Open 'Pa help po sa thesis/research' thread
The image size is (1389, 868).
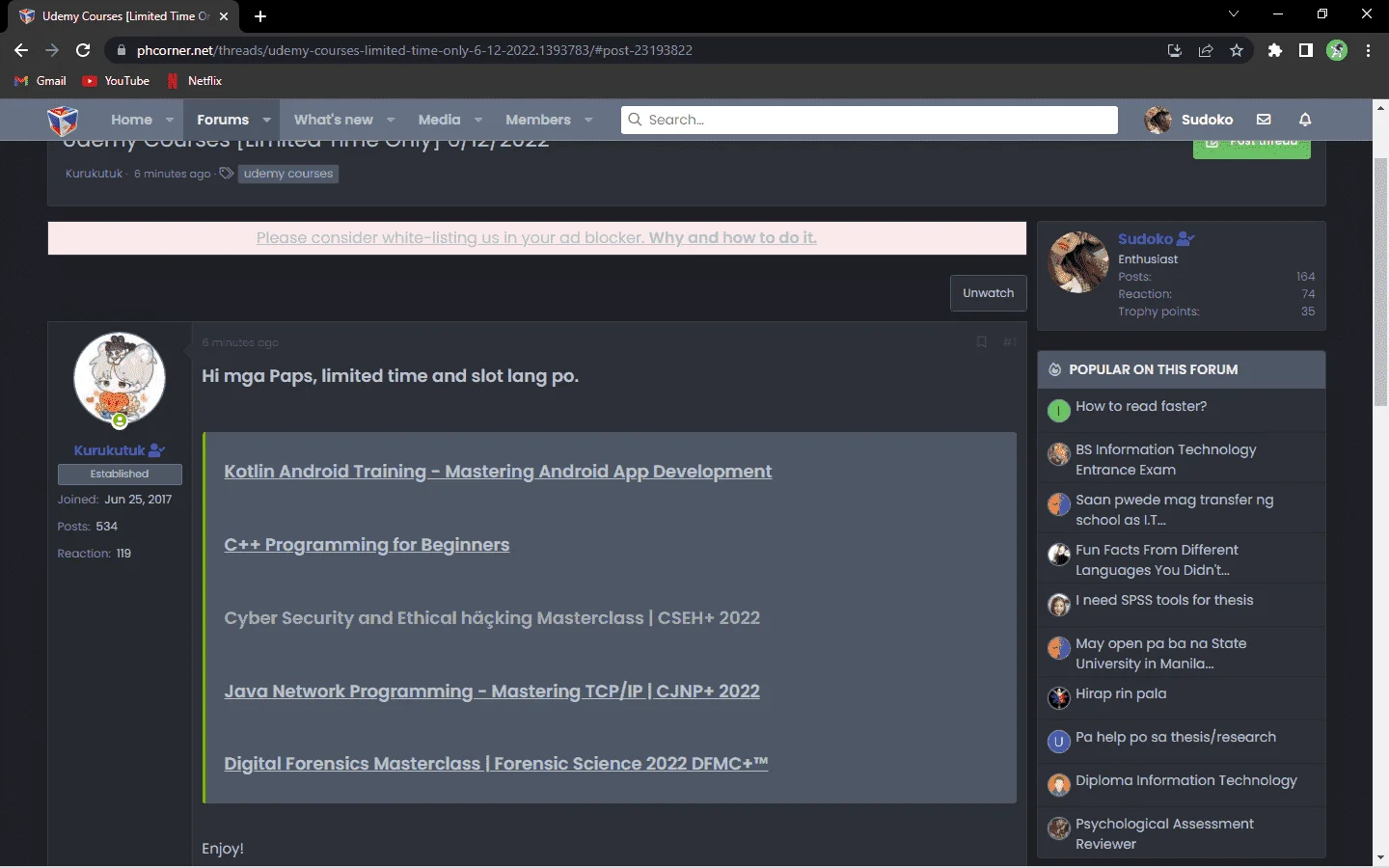point(1176,737)
